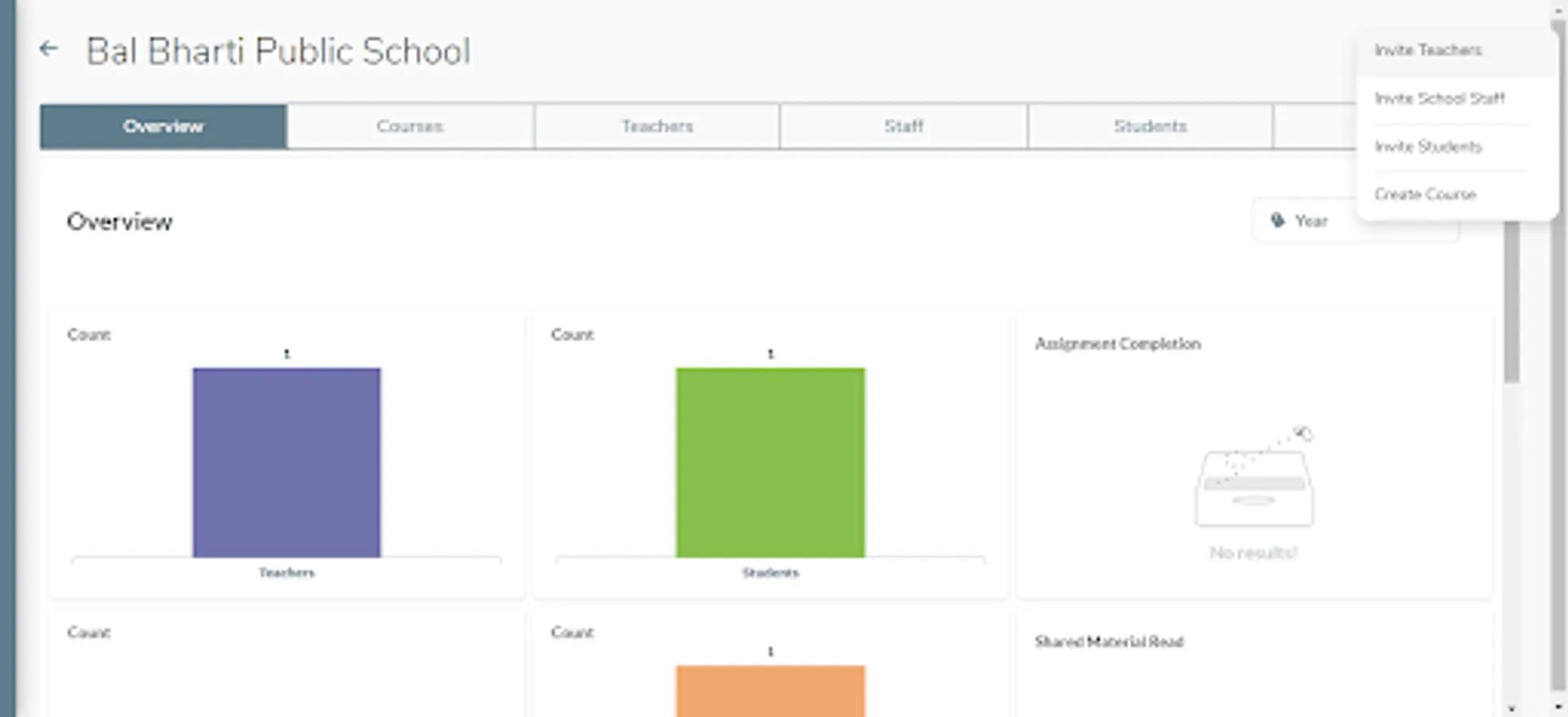
Task: Click the Shared Material Read heading
Action: point(1109,642)
